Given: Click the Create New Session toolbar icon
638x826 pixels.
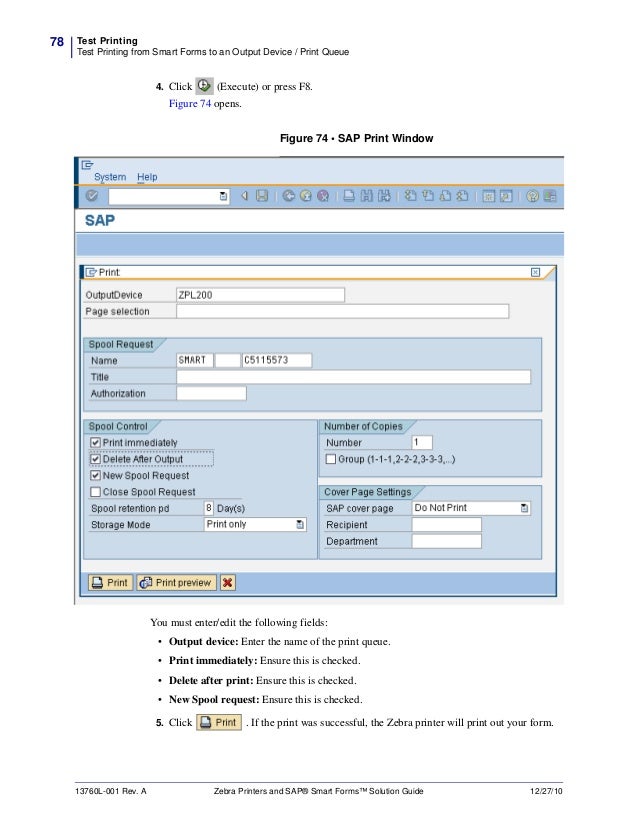Looking at the screenshot, I should (488, 196).
